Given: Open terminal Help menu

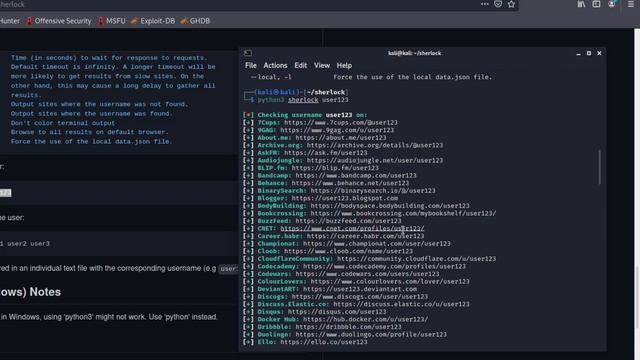Looking at the screenshot, I should [344, 65].
